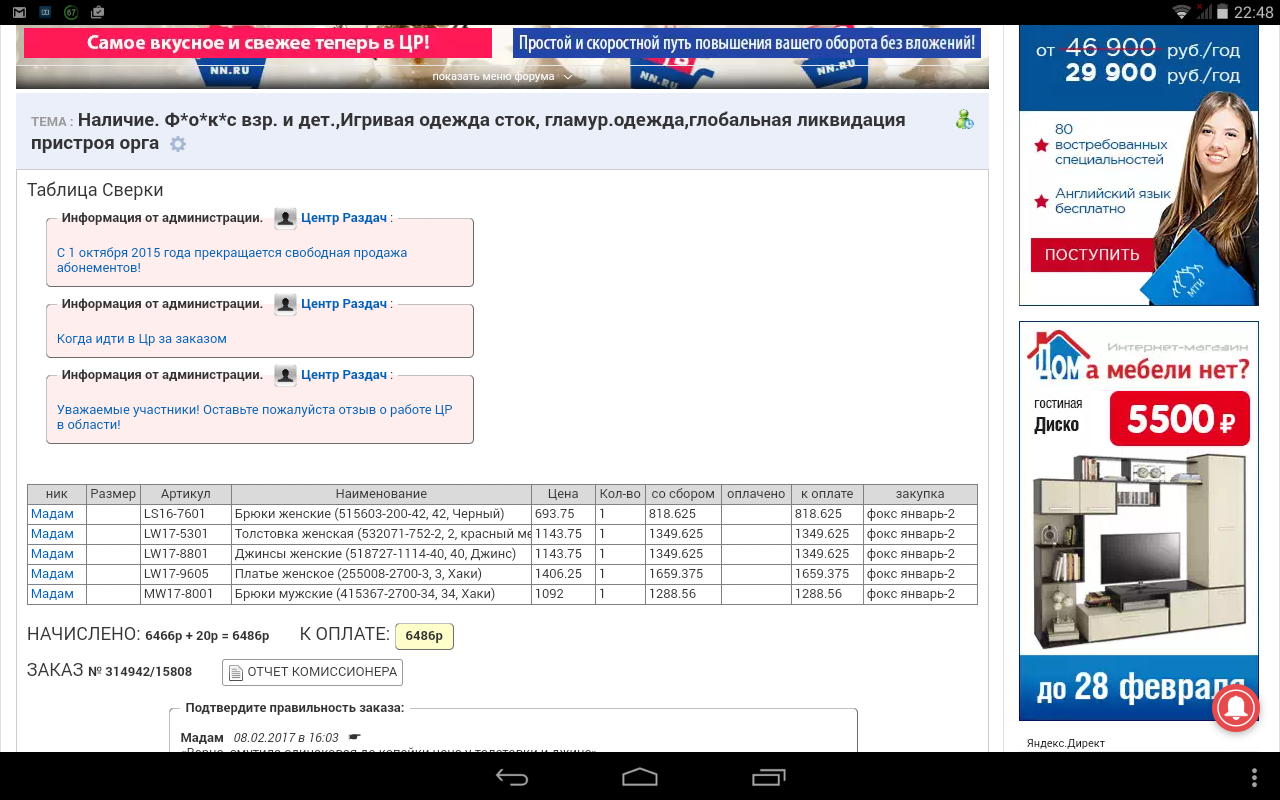Click the 'закупка' column header
The image size is (1280, 800).
920,494
